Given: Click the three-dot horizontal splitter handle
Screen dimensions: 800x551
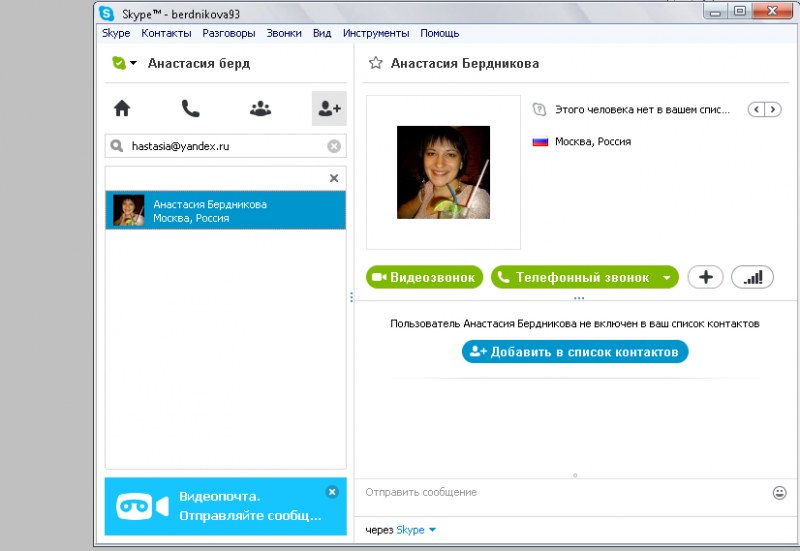Looking at the screenshot, I should click(579, 298).
